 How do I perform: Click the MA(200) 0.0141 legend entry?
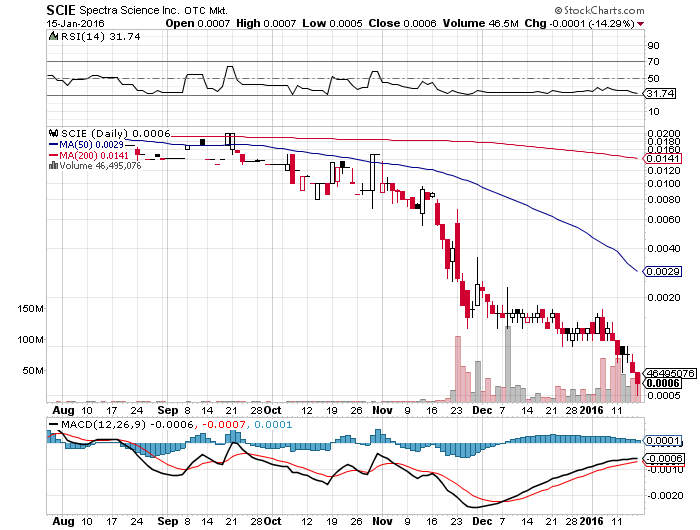click(x=94, y=155)
